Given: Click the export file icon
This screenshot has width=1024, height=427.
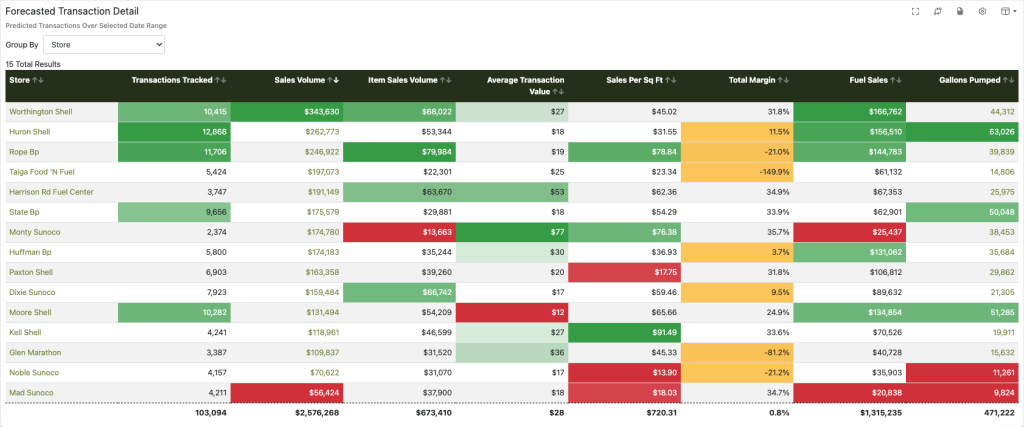Looking at the screenshot, I should [959, 12].
